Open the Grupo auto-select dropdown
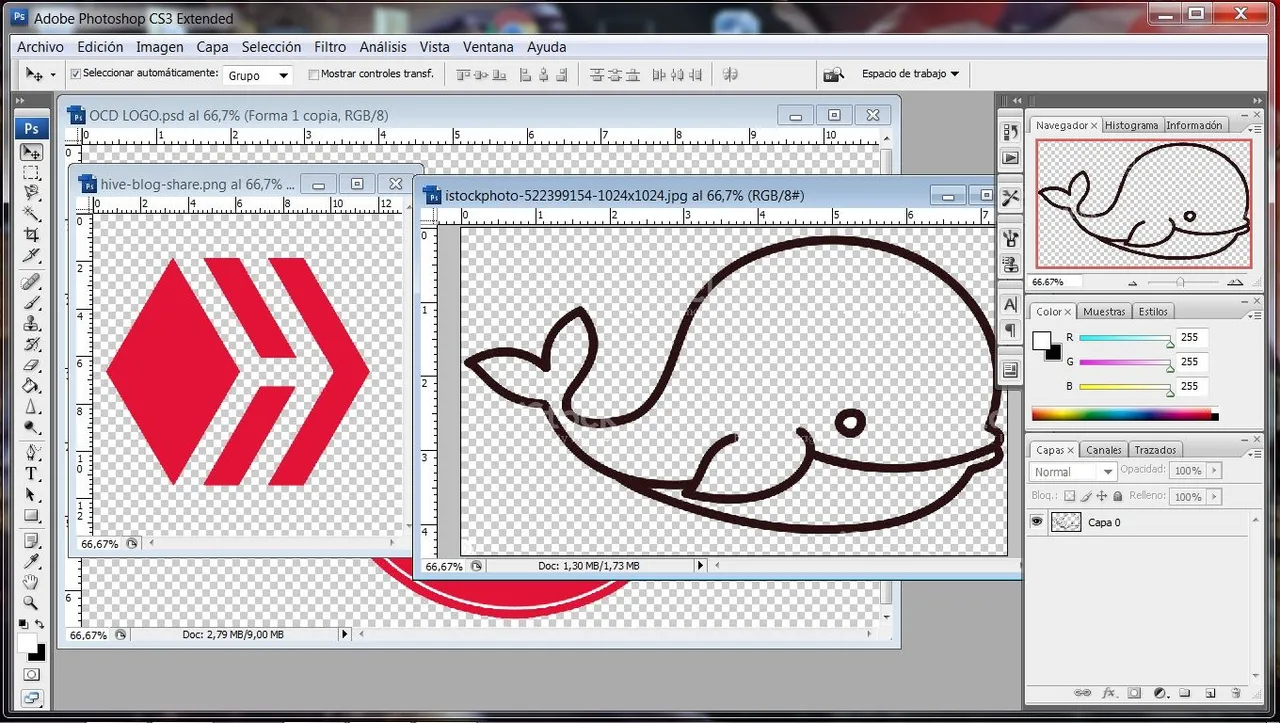Screen dimensions: 1280x723 pyautogui.click(x=258, y=75)
